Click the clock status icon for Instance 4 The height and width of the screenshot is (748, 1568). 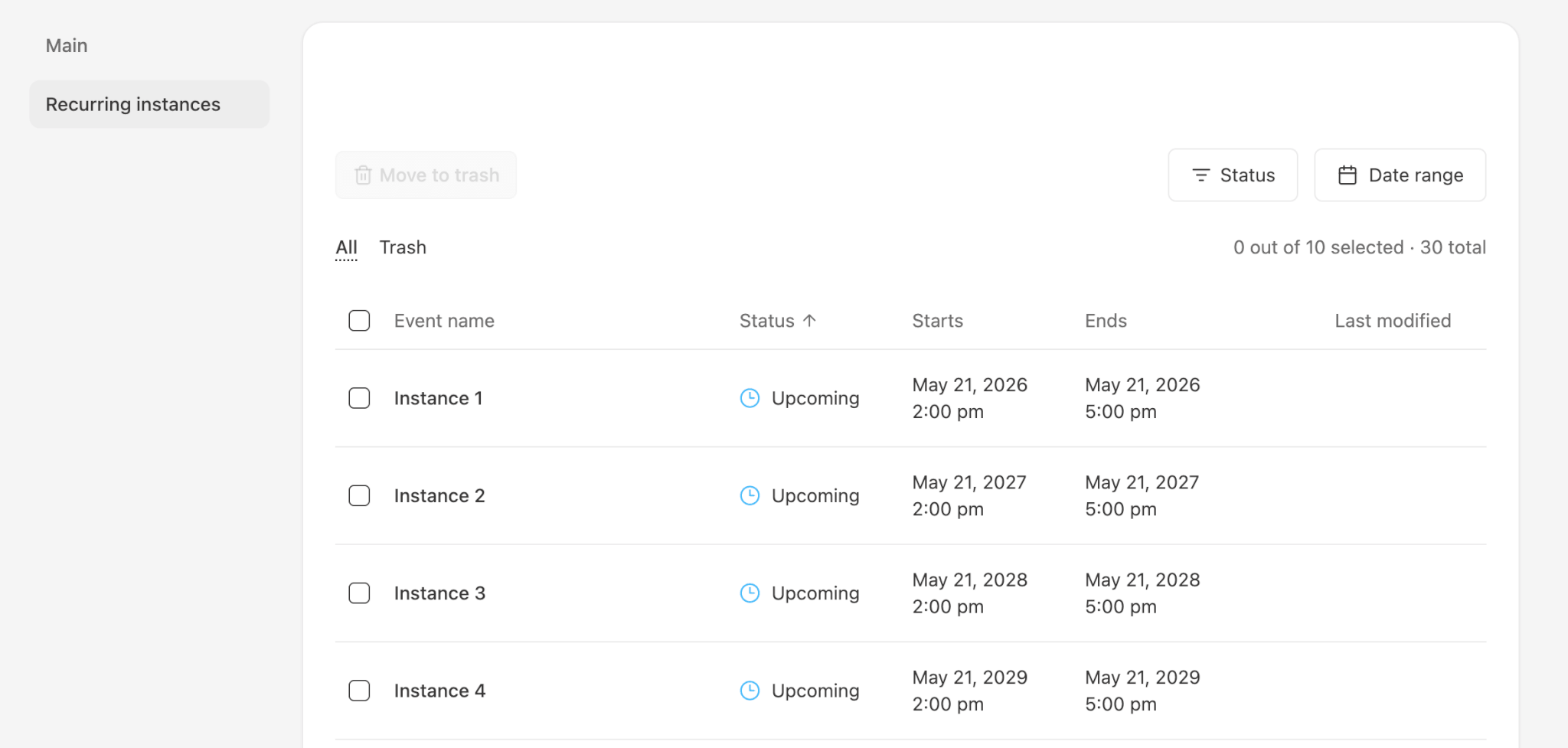pyautogui.click(x=750, y=691)
